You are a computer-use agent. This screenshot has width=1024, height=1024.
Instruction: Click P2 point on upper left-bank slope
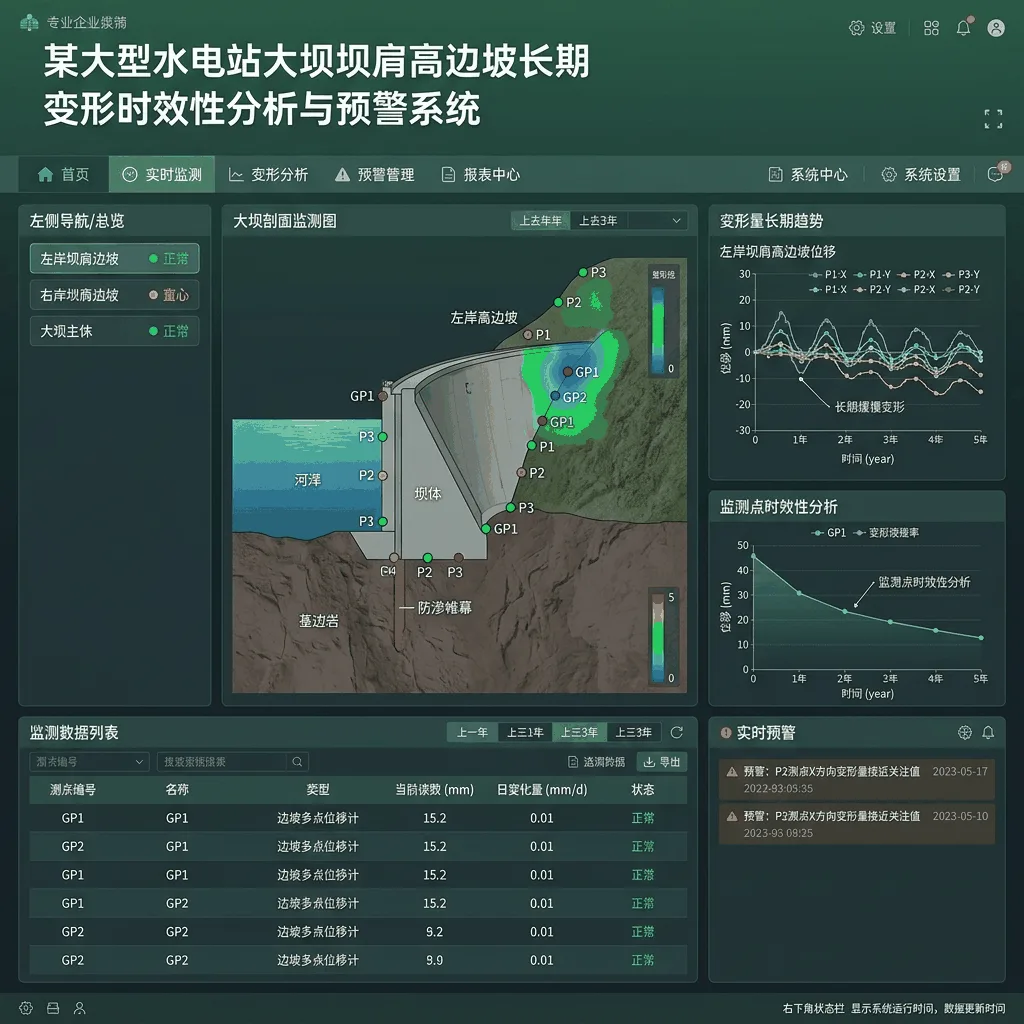tap(558, 302)
